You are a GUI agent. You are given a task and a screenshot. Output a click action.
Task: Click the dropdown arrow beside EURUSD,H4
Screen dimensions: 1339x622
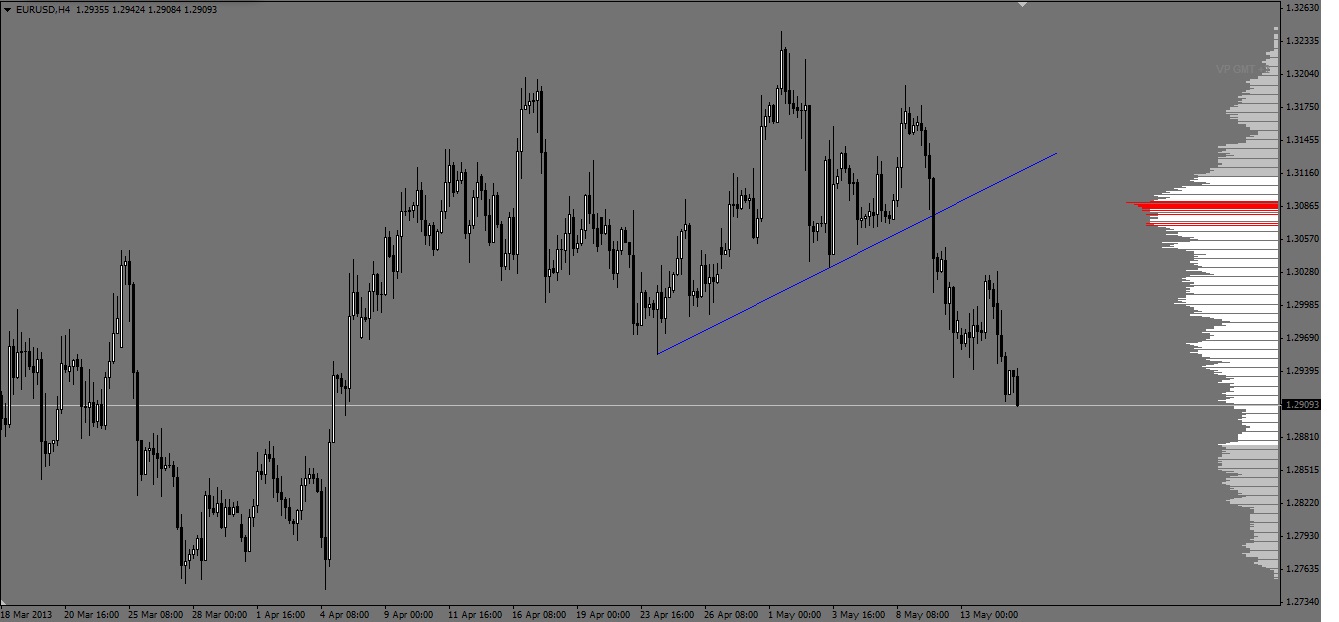[8, 9]
